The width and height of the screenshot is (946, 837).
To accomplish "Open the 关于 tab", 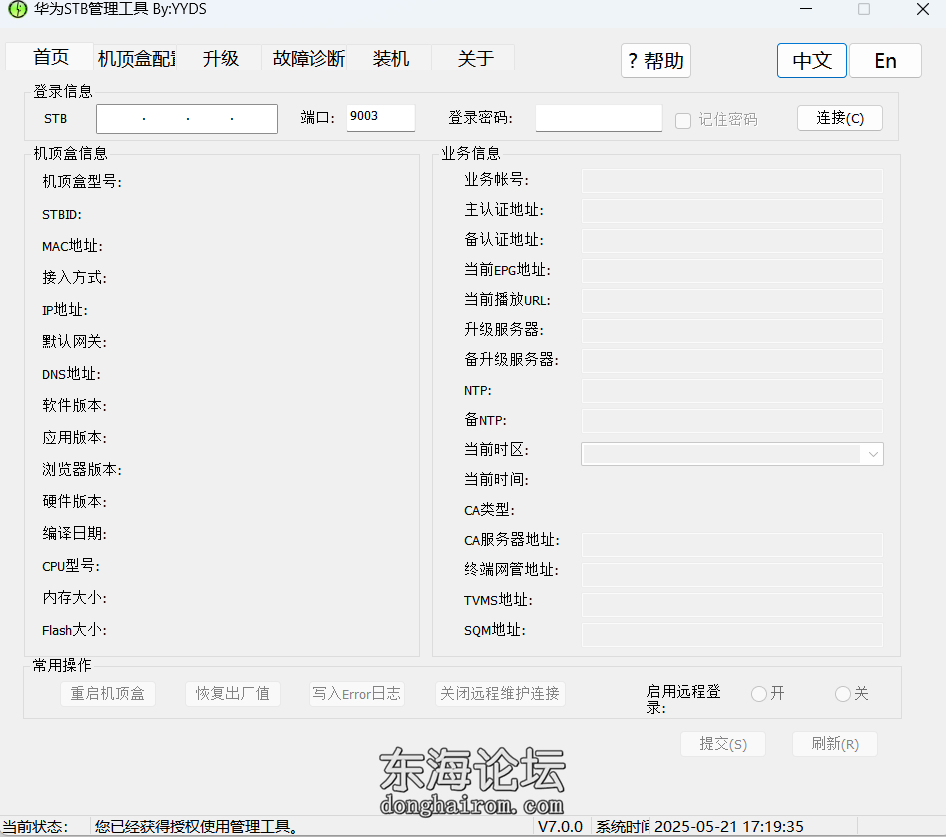I will 475,59.
